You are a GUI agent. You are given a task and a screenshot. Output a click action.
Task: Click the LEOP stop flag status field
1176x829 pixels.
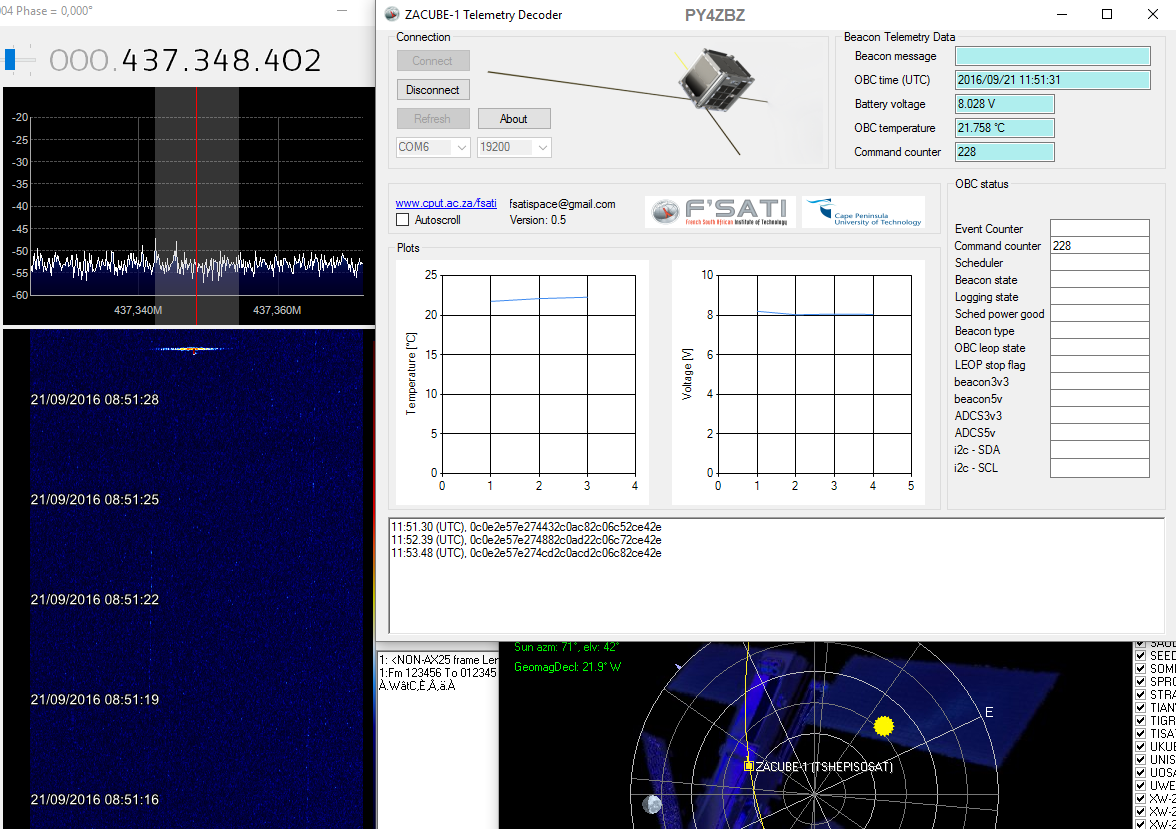tap(1100, 365)
